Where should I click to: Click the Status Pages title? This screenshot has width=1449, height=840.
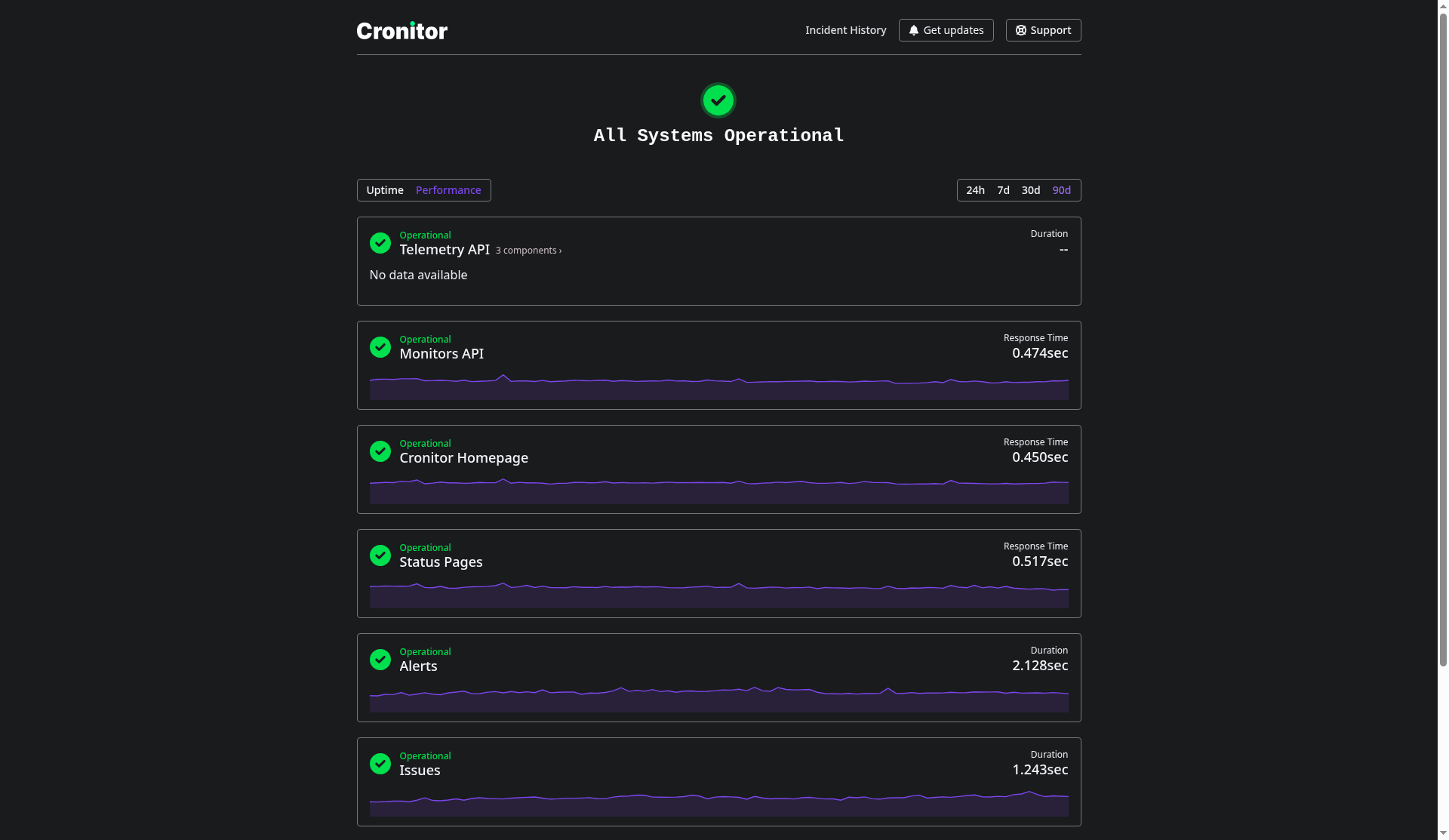click(441, 562)
